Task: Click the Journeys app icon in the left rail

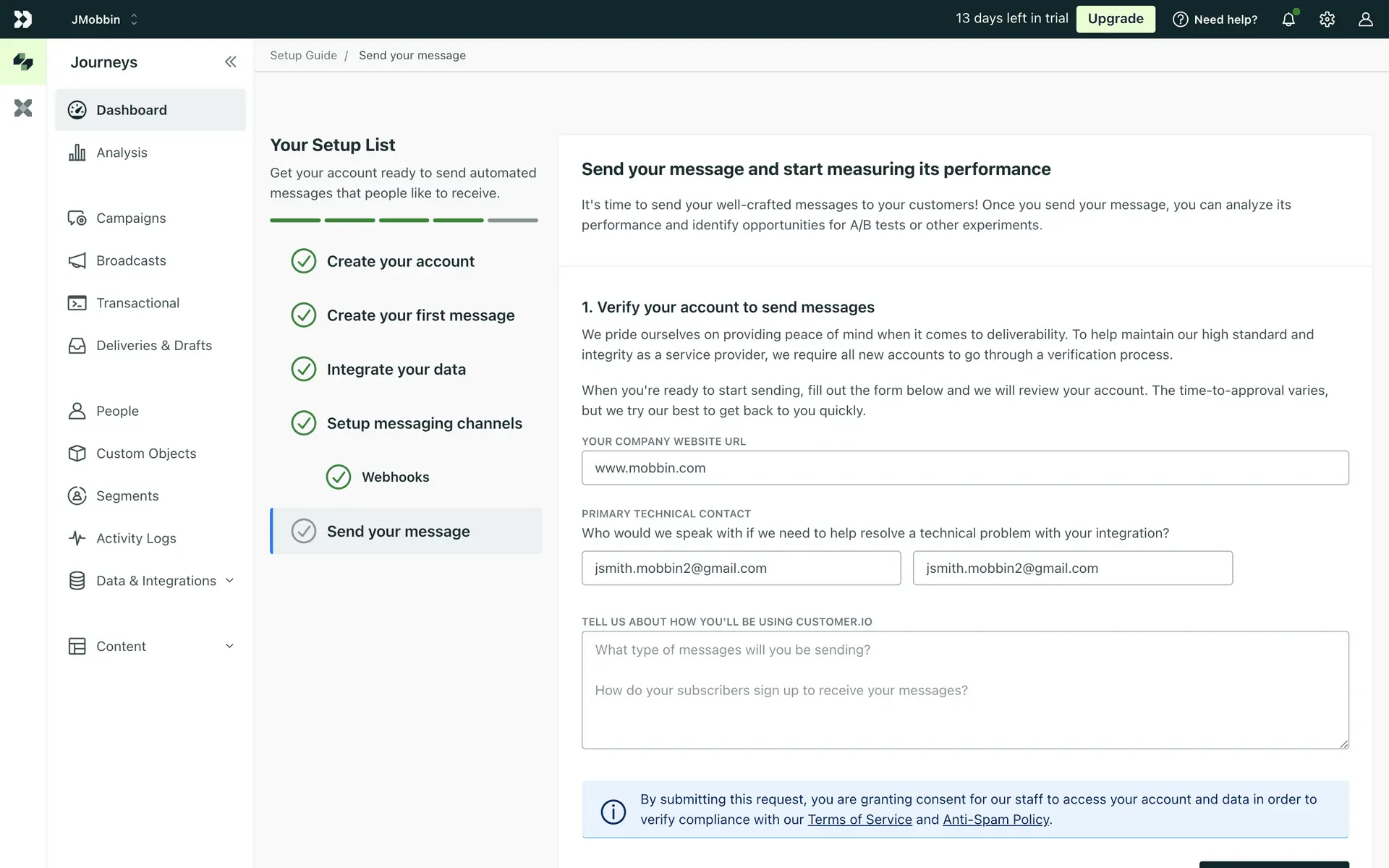Action: (23, 62)
